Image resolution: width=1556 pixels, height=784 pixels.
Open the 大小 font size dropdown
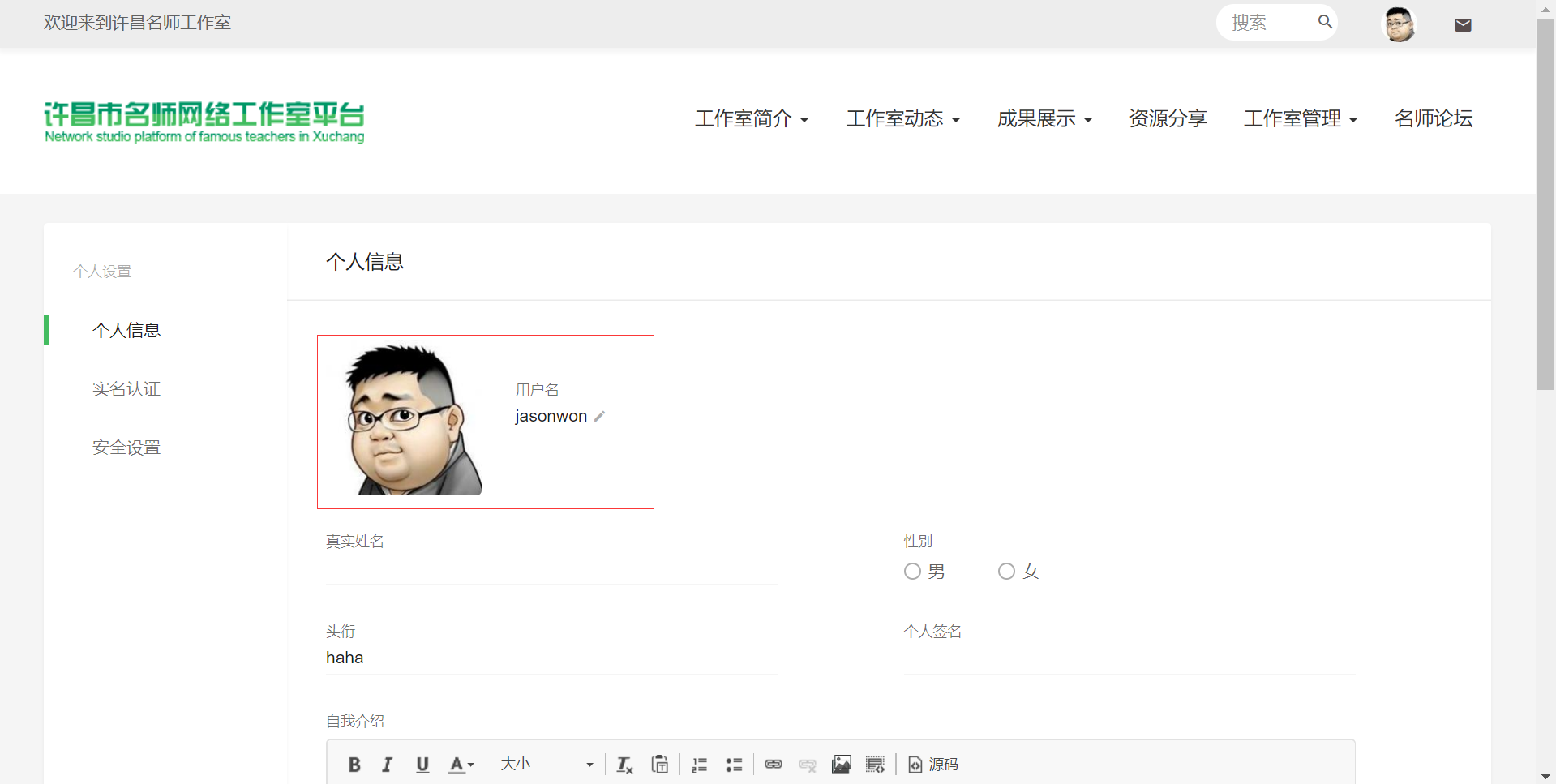pos(547,765)
